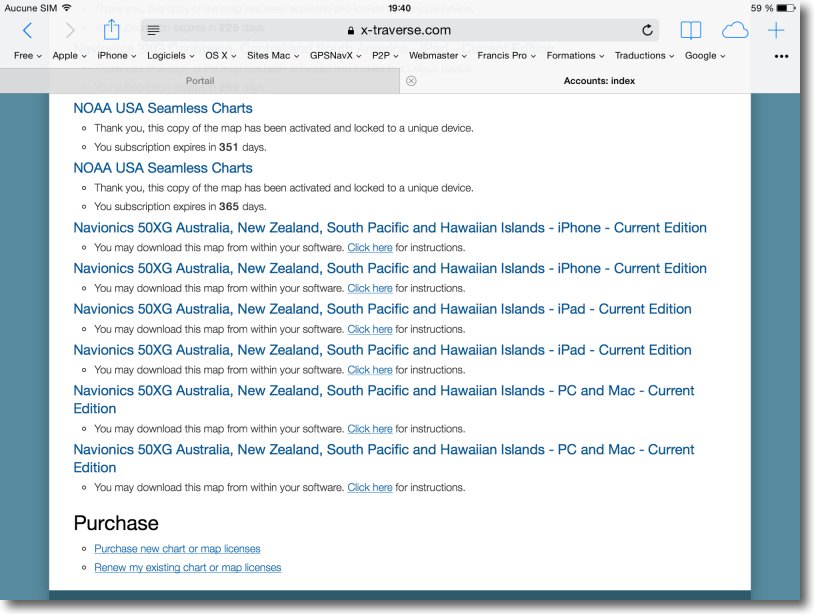Tap the 351 days subscription expiry text
814x614 pixels.
[x=180, y=147]
